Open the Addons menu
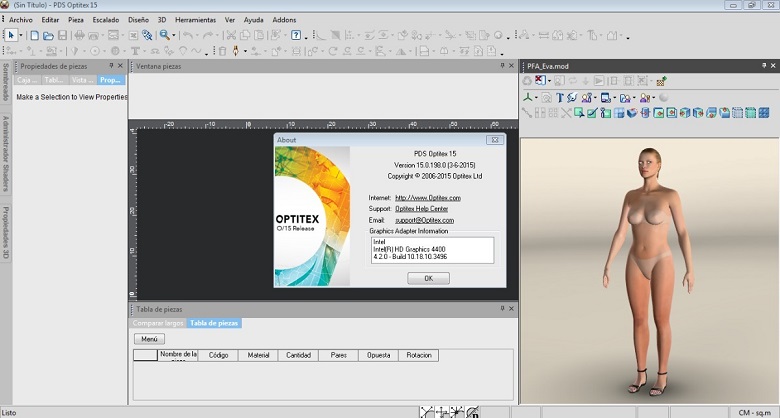780x418 pixels. tap(284, 20)
